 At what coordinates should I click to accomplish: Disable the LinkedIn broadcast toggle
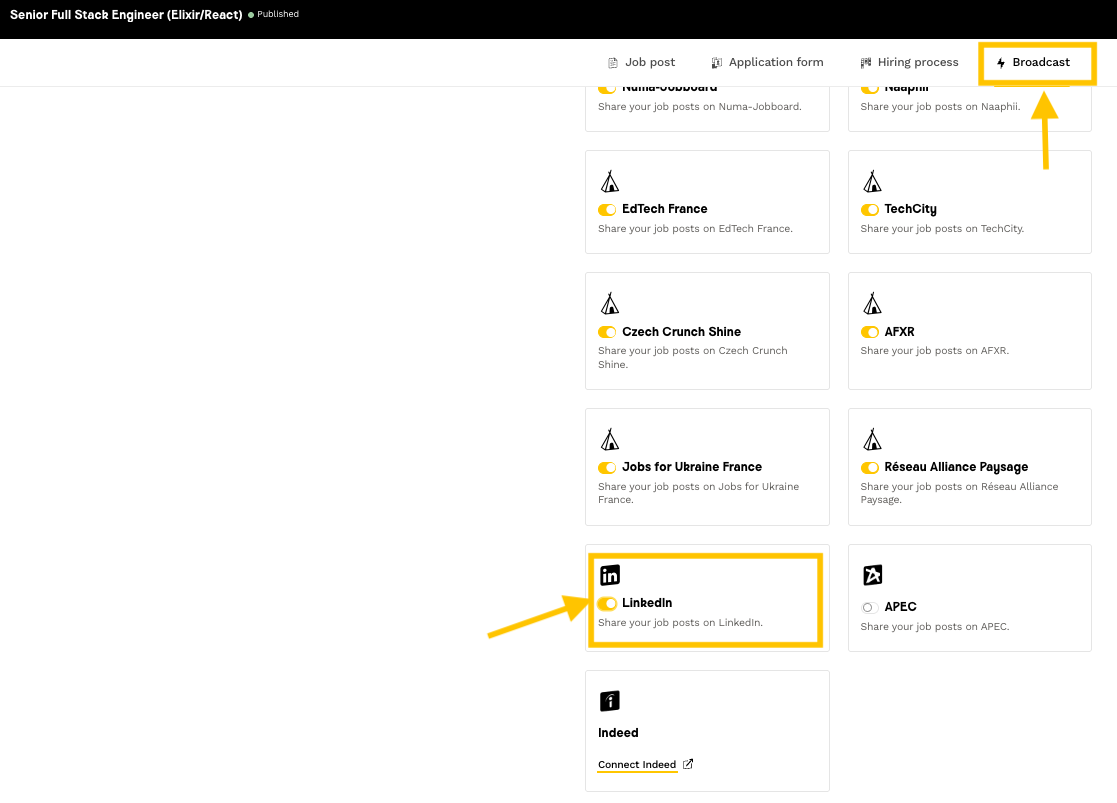pos(607,603)
